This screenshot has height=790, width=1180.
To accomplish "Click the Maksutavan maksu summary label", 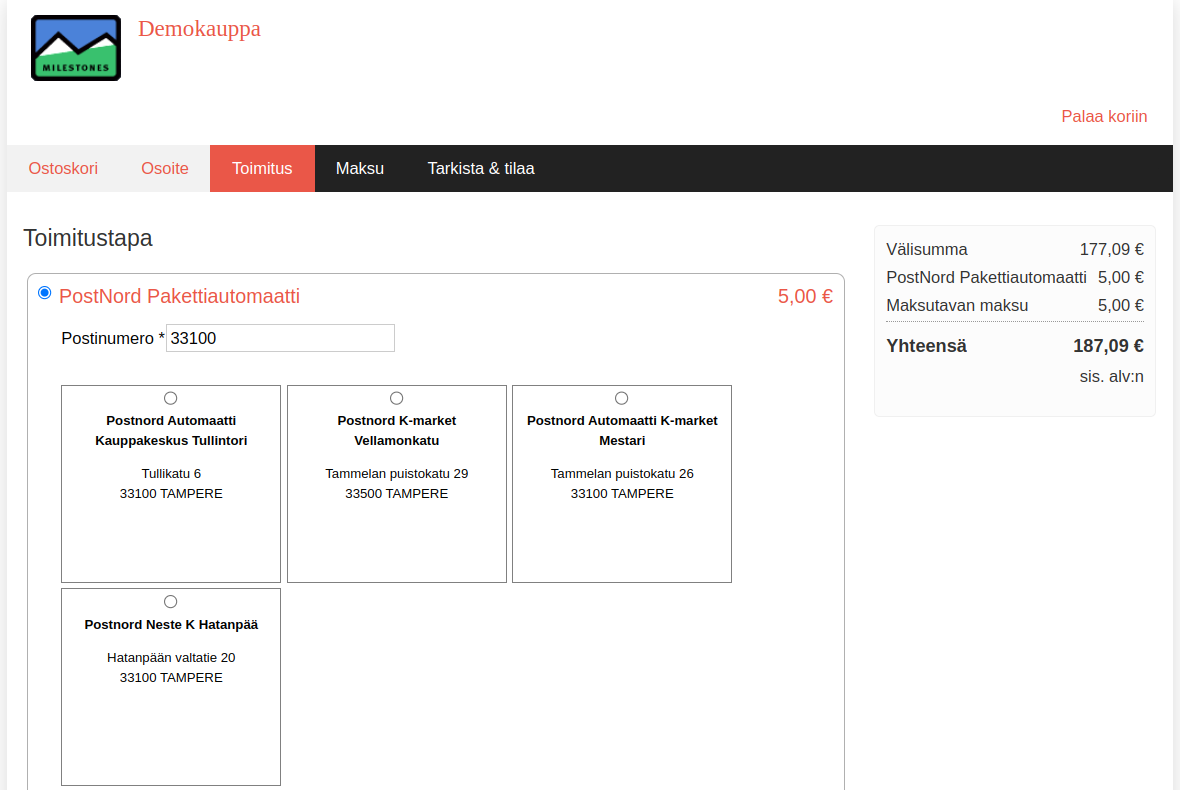I will (957, 305).
